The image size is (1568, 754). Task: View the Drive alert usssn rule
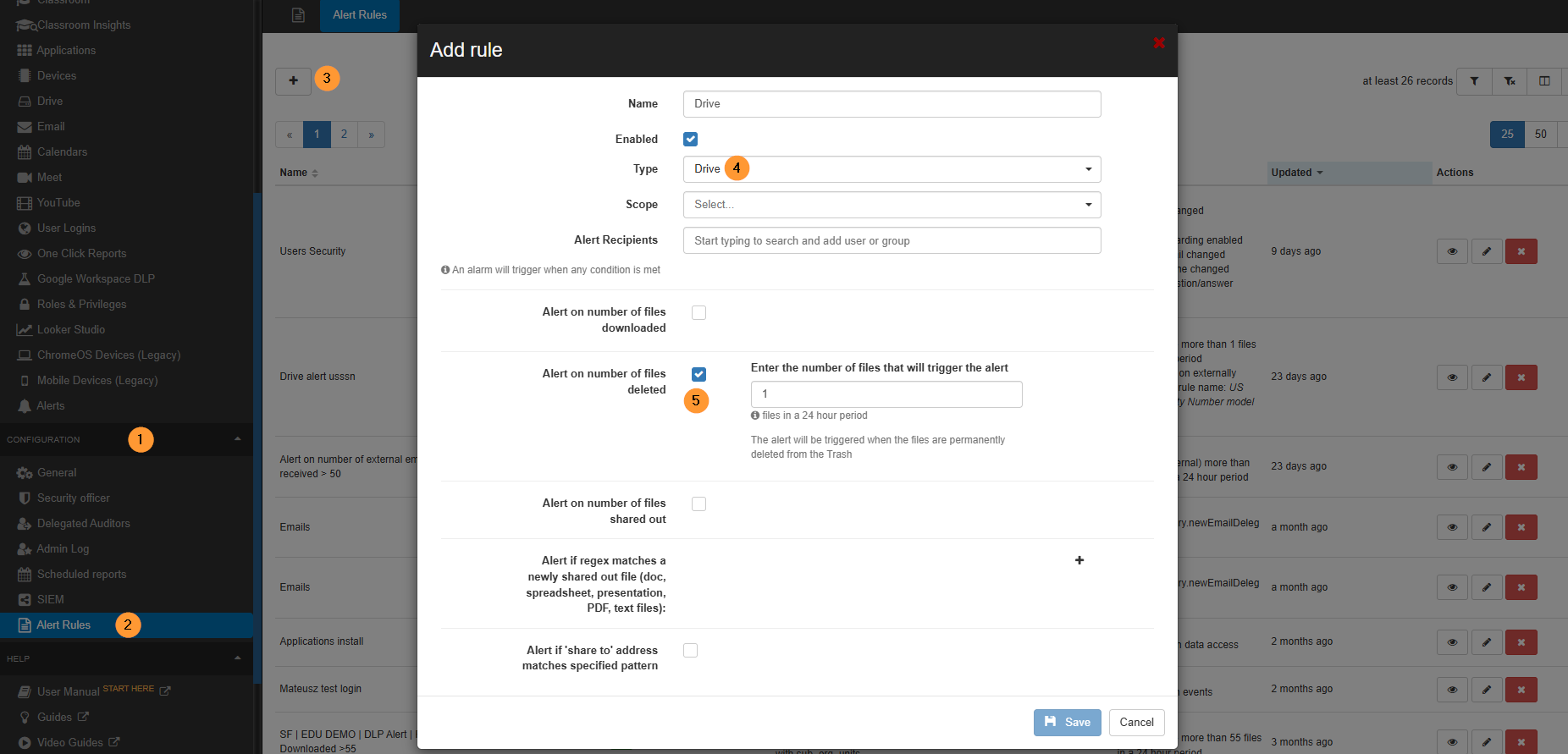[x=1452, y=377]
